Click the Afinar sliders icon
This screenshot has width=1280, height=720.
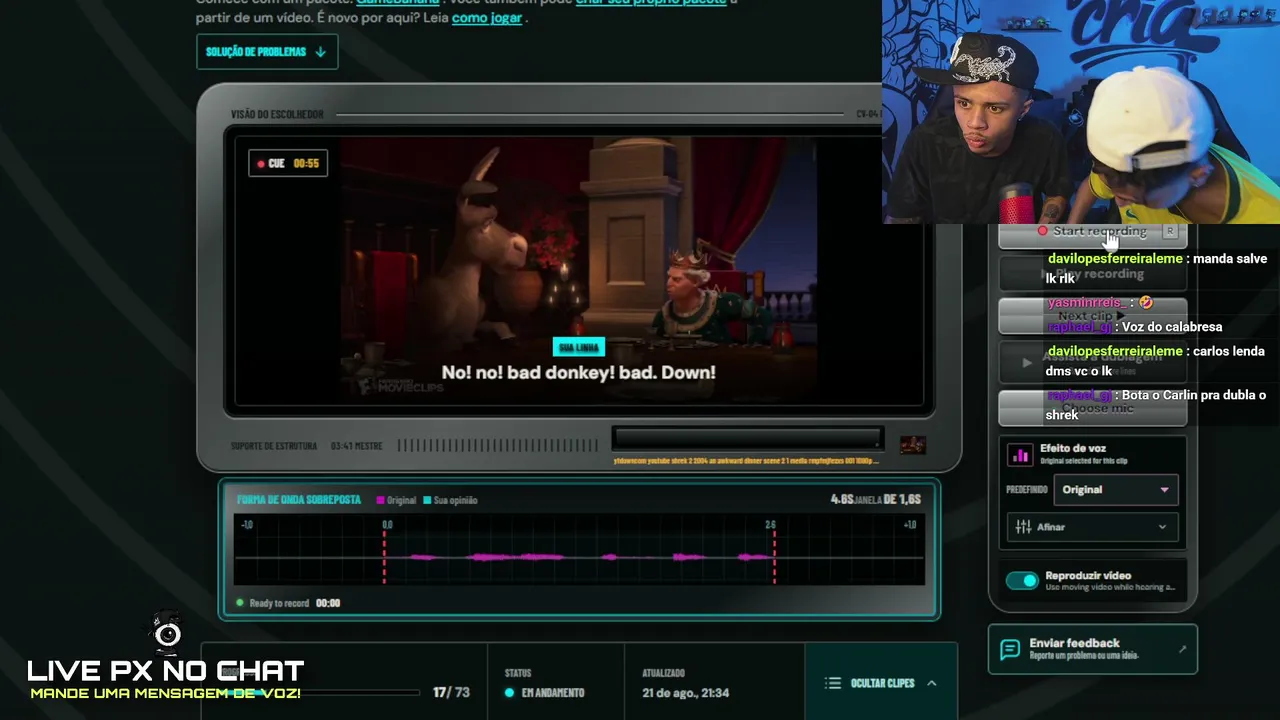click(x=1023, y=527)
